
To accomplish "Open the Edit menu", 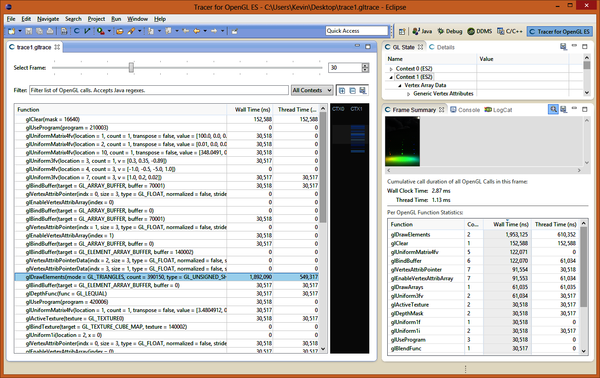I will (26, 19).
